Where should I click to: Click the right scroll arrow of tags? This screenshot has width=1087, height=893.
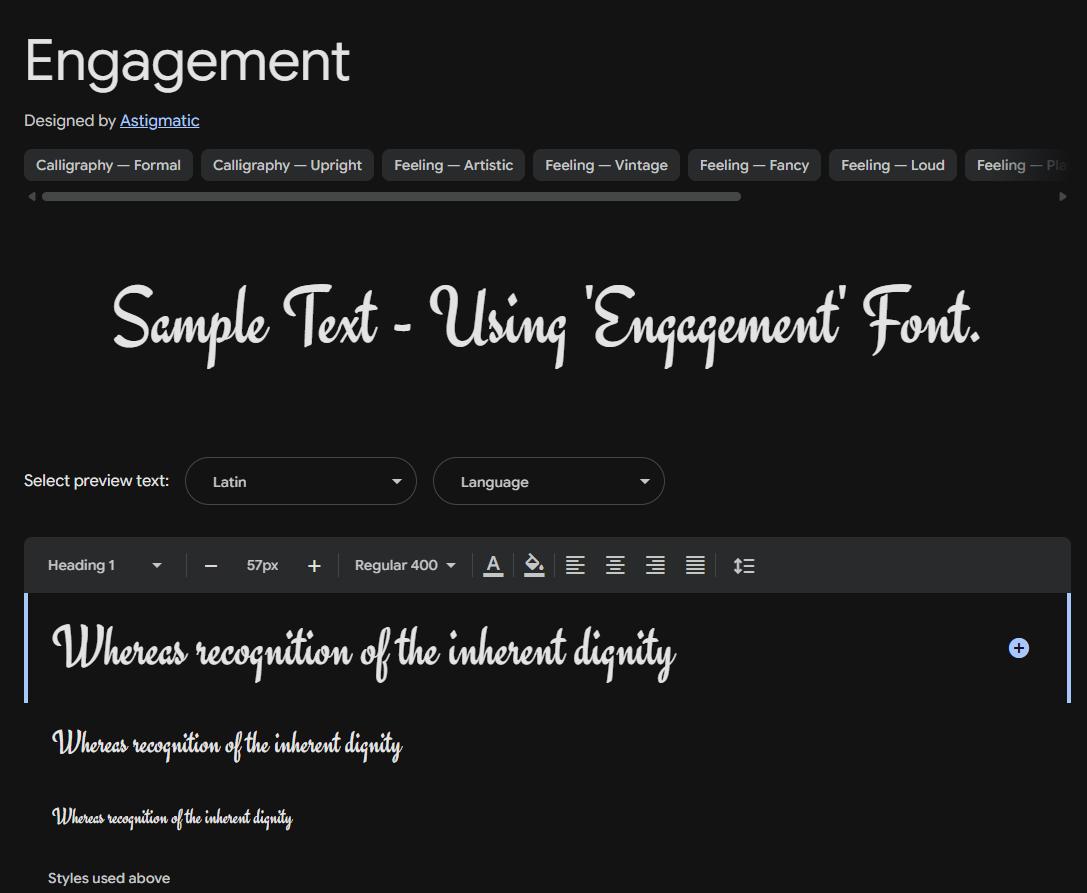coord(1063,197)
